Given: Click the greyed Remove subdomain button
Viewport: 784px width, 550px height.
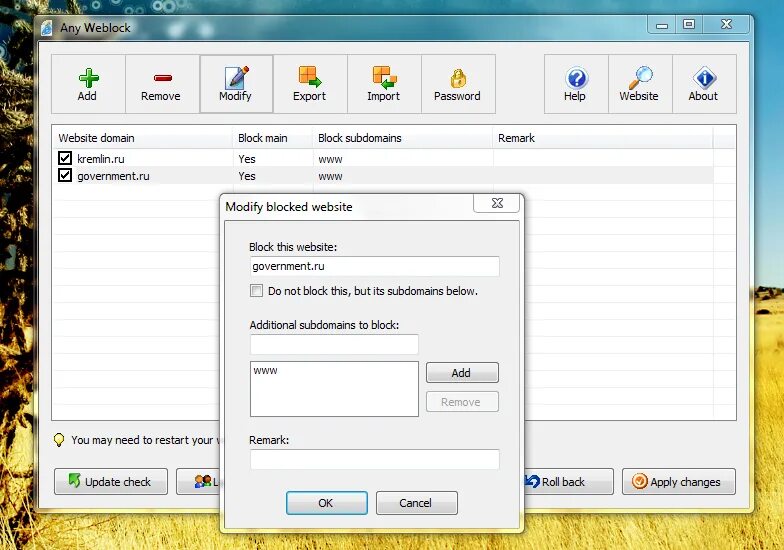Looking at the screenshot, I should [x=462, y=402].
